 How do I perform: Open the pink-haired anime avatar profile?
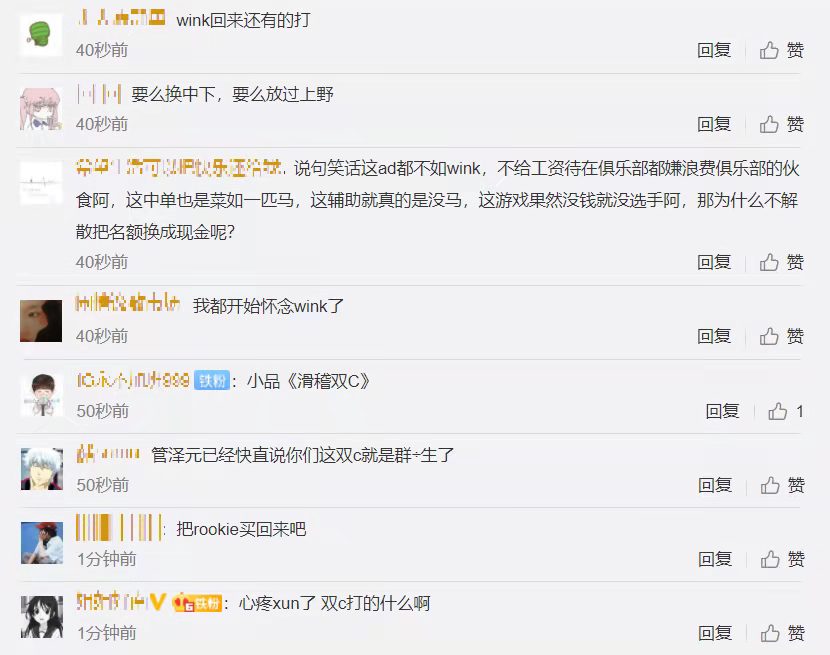tap(41, 109)
